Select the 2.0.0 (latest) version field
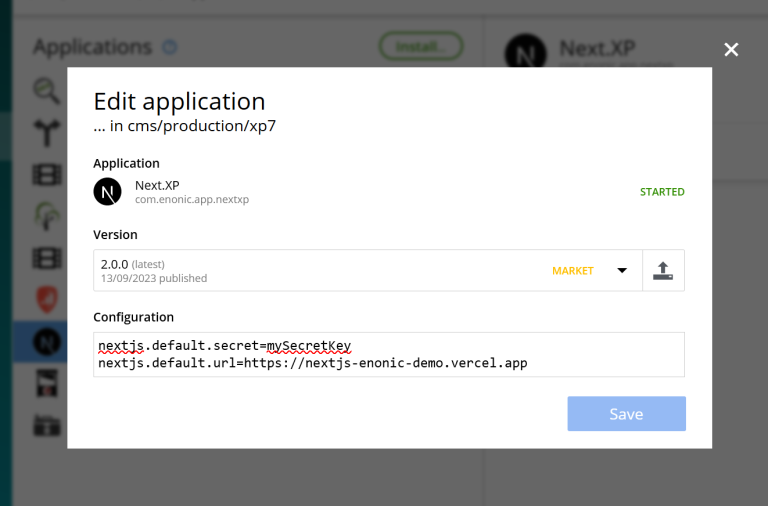Screen dimensions: 768x506 click(367, 270)
